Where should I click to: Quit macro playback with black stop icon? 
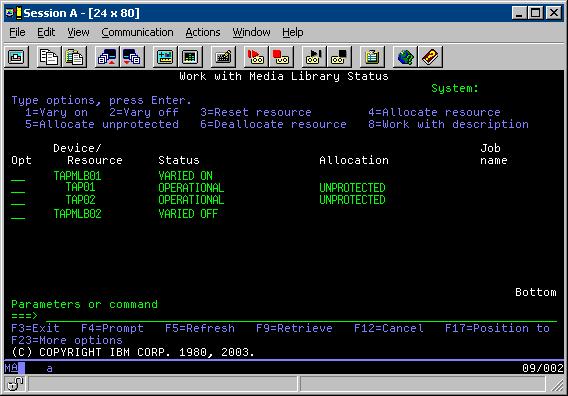click(x=339, y=57)
